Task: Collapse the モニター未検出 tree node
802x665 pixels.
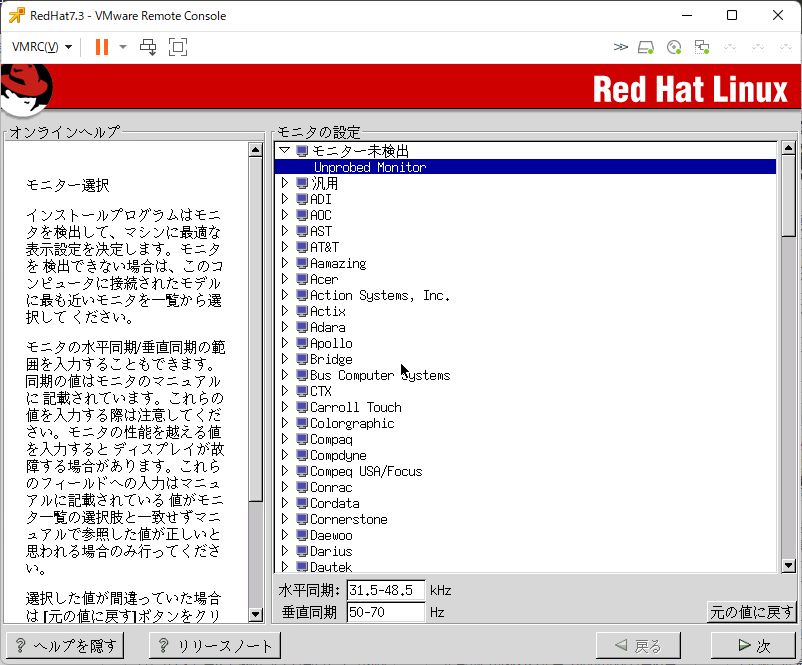Action: (x=285, y=150)
